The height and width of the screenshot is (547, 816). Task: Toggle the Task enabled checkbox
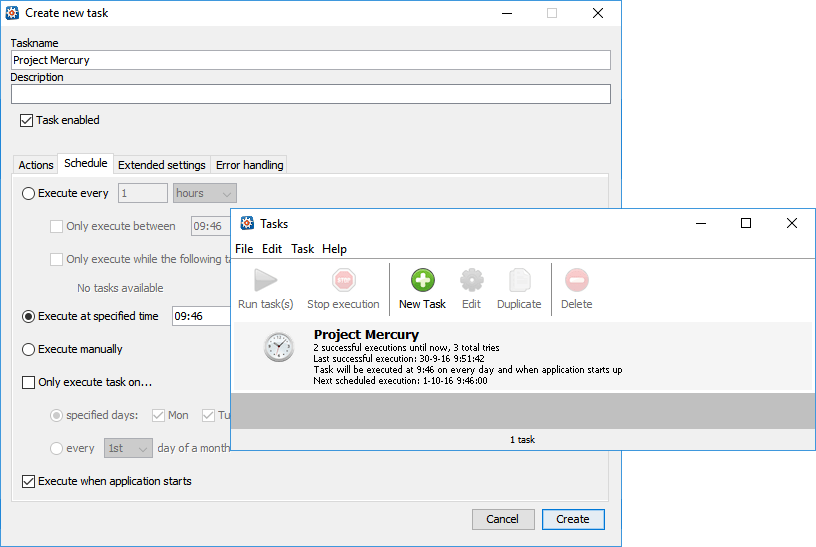pyautogui.click(x=27, y=120)
